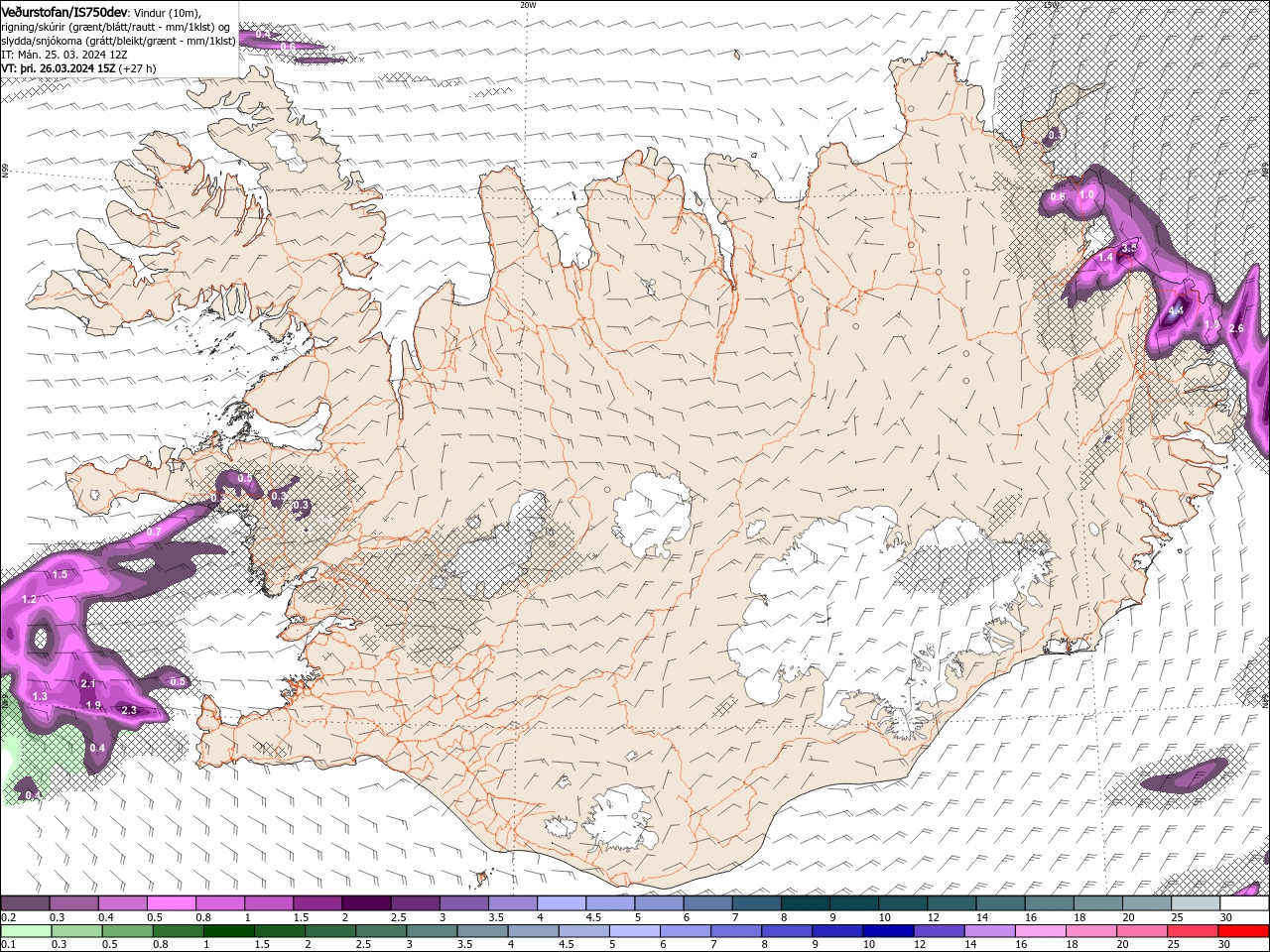Click the '(+27 h)' forecast offset text
This screenshot has height=952, width=1270.
click(x=137, y=68)
